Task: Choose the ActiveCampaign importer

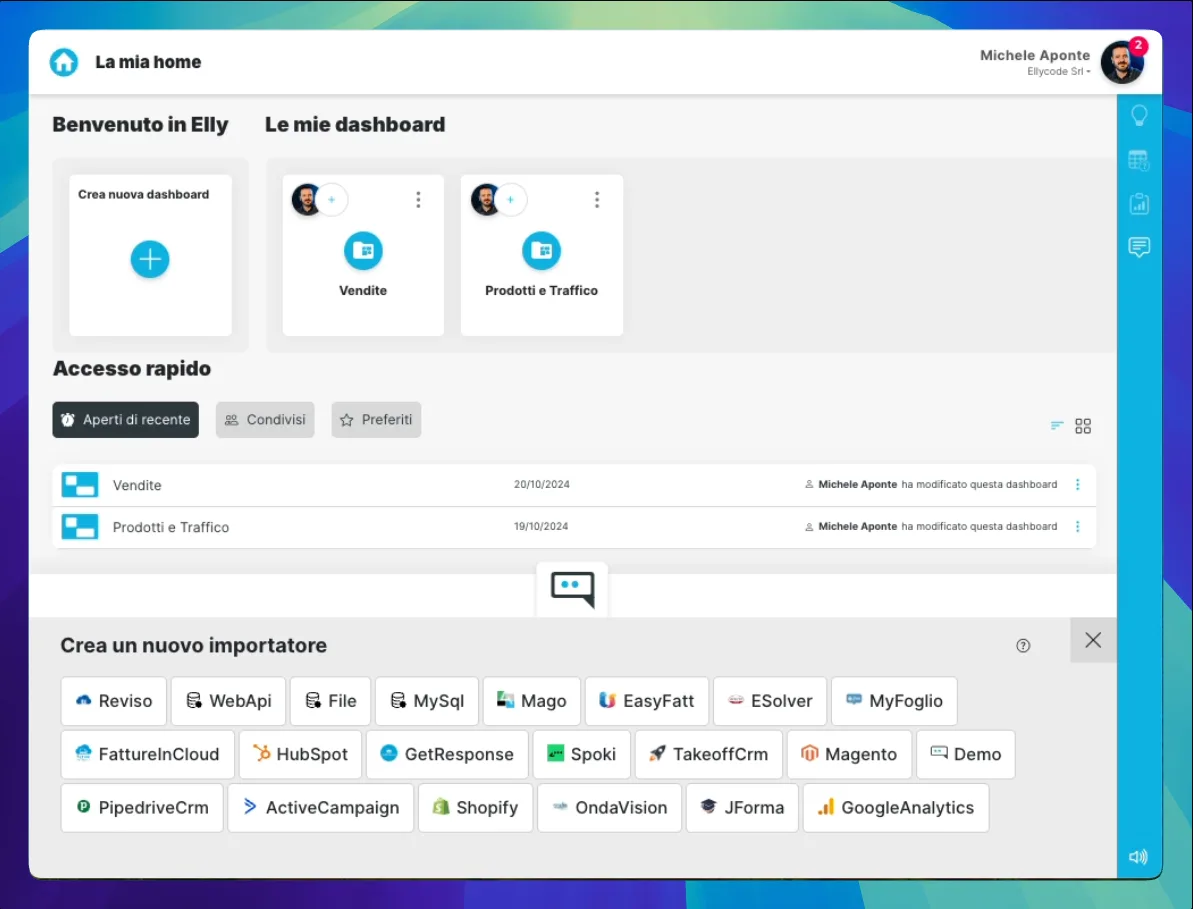Action: (320, 808)
